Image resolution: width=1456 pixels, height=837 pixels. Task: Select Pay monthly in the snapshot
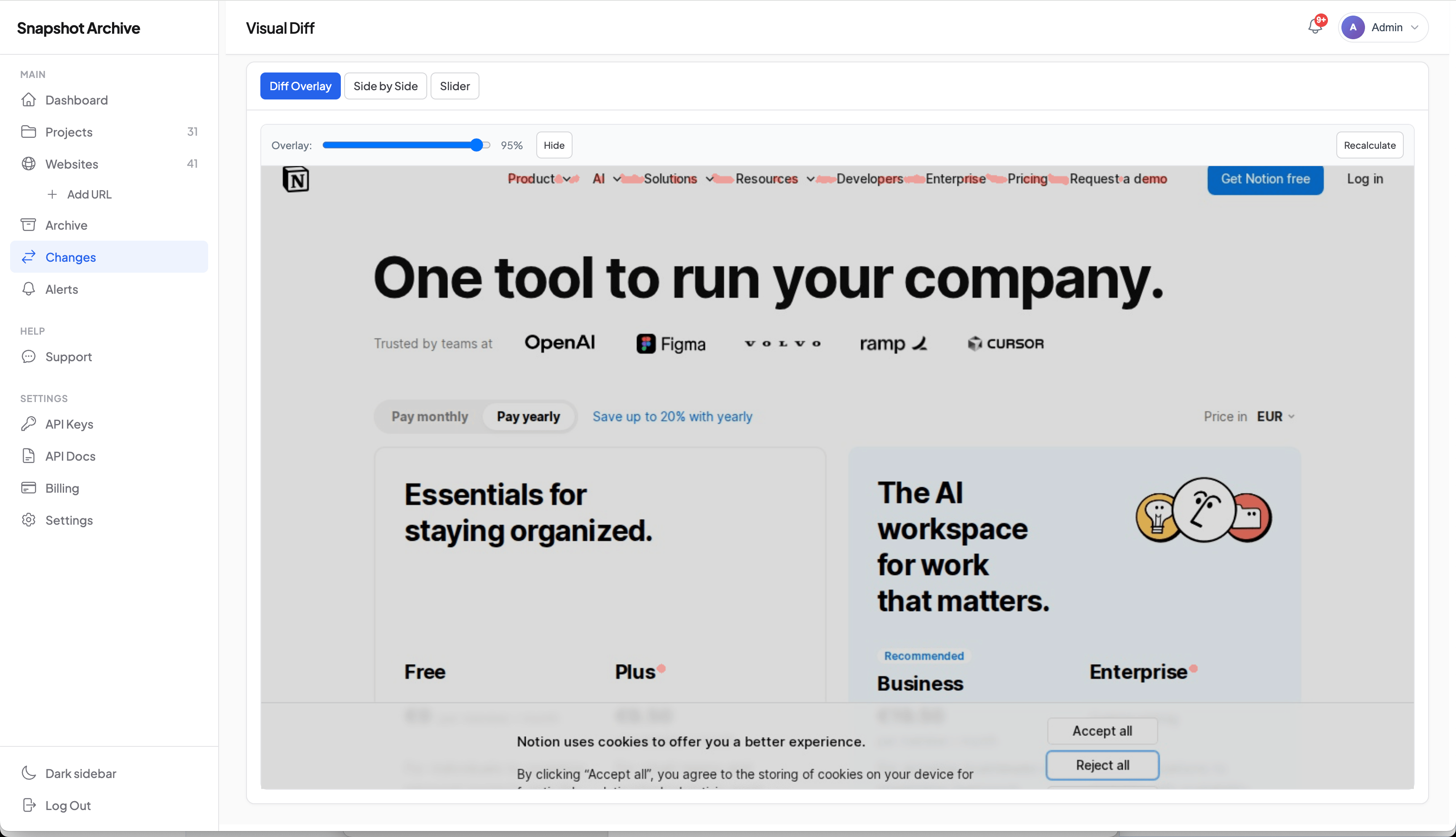430,417
